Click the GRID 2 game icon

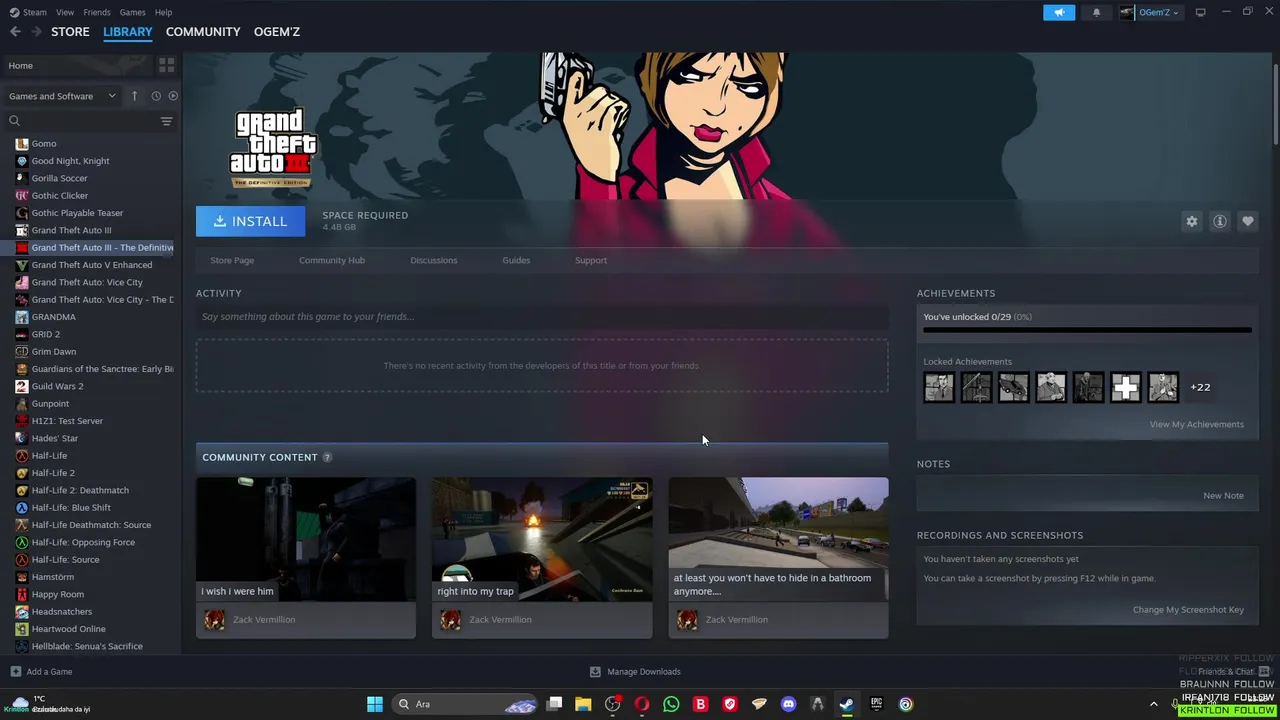pyautogui.click(x=22, y=334)
